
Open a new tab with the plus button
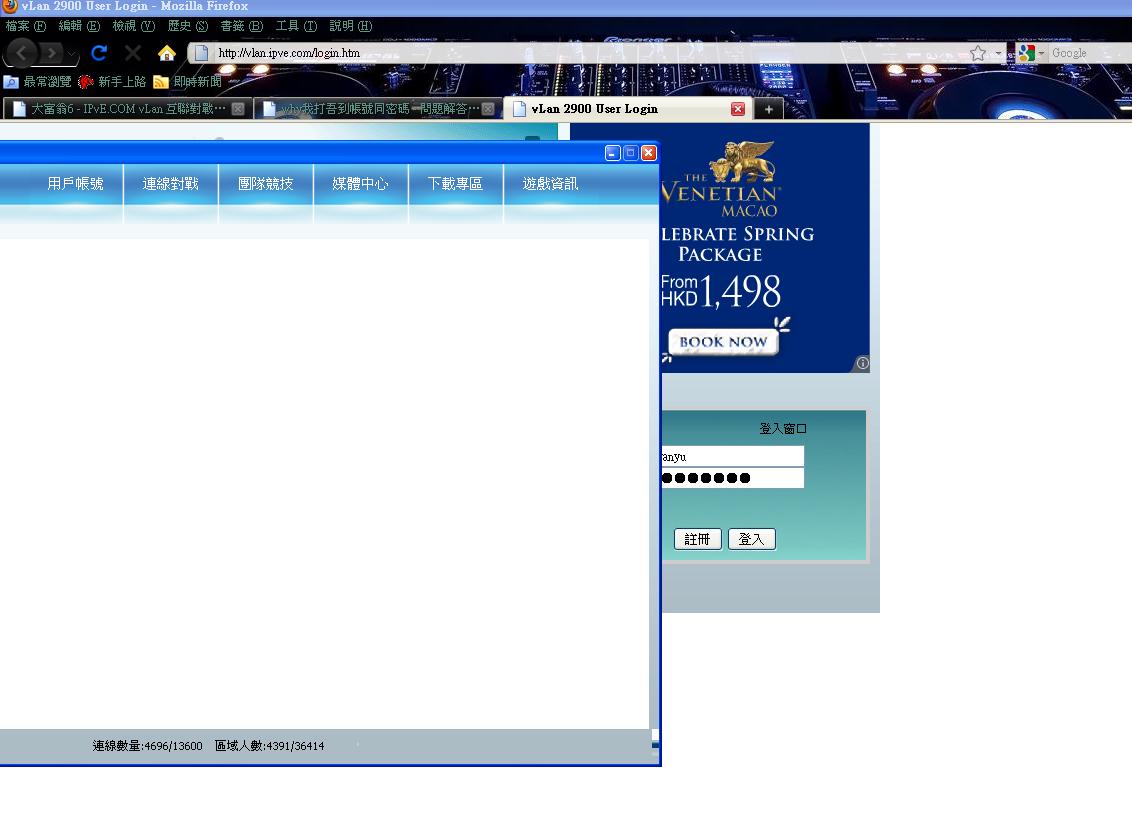pyautogui.click(x=769, y=109)
